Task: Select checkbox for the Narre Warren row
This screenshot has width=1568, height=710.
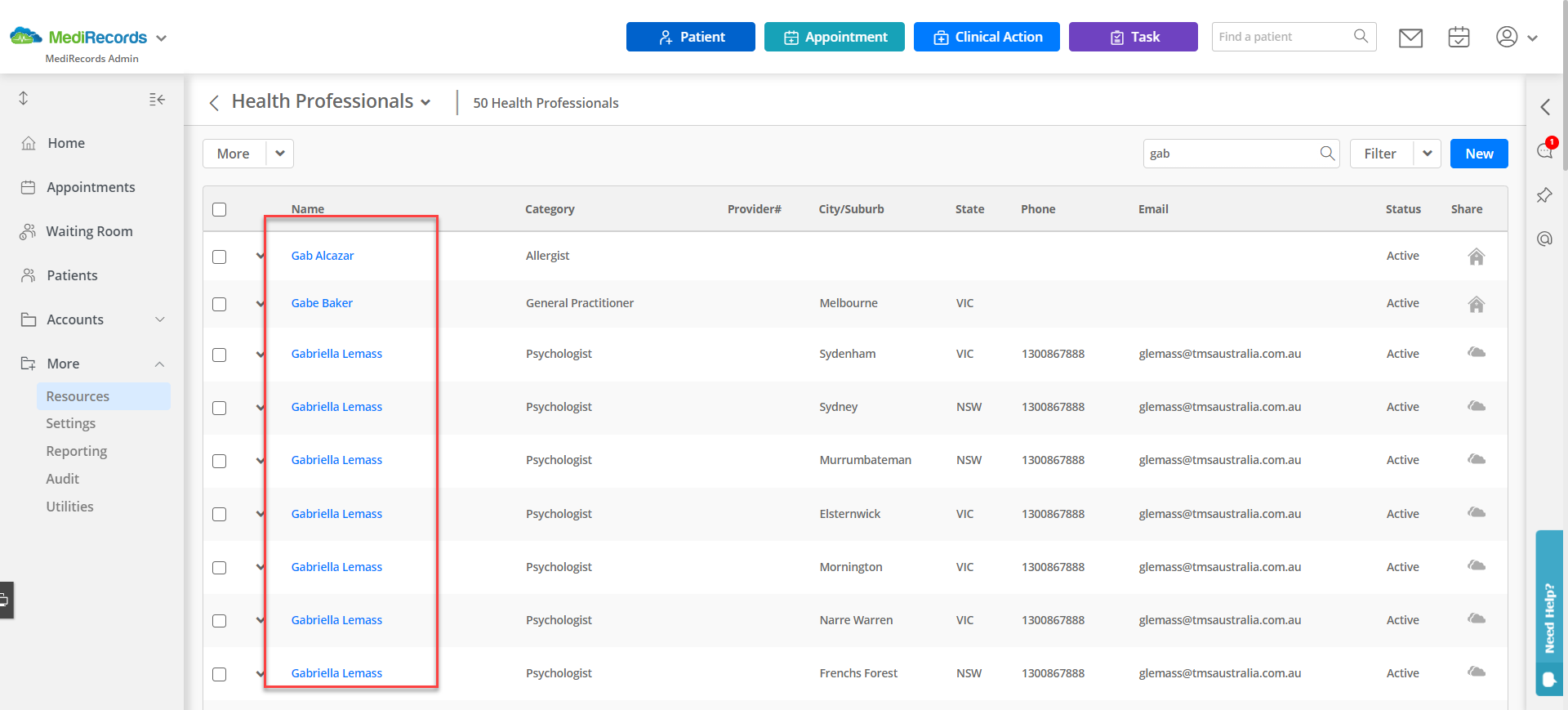Action: tap(219, 620)
